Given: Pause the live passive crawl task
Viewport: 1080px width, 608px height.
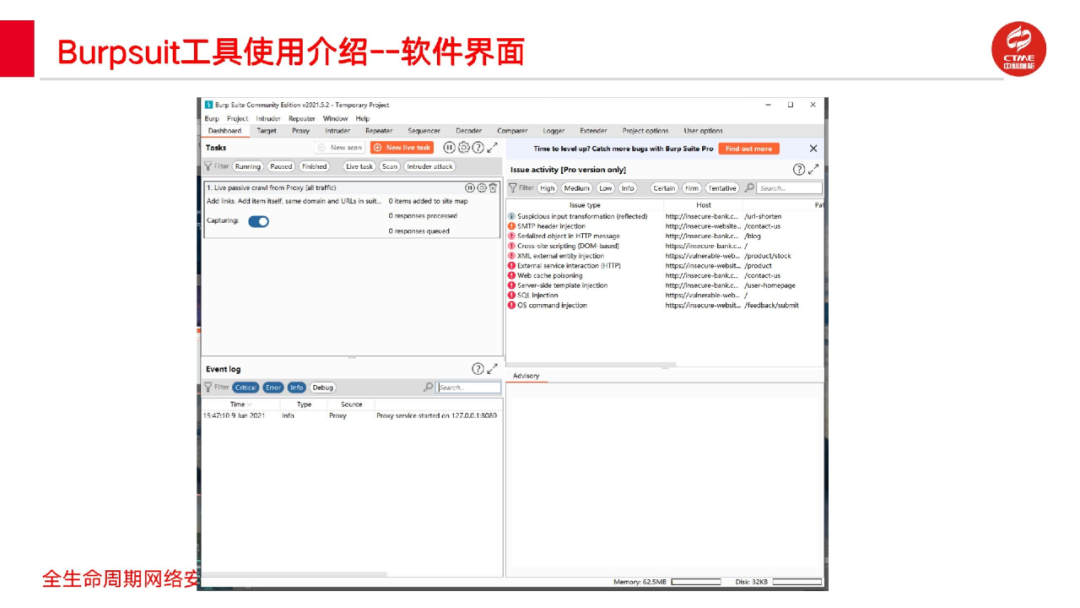Looking at the screenshot, I should tap(470, 187).
